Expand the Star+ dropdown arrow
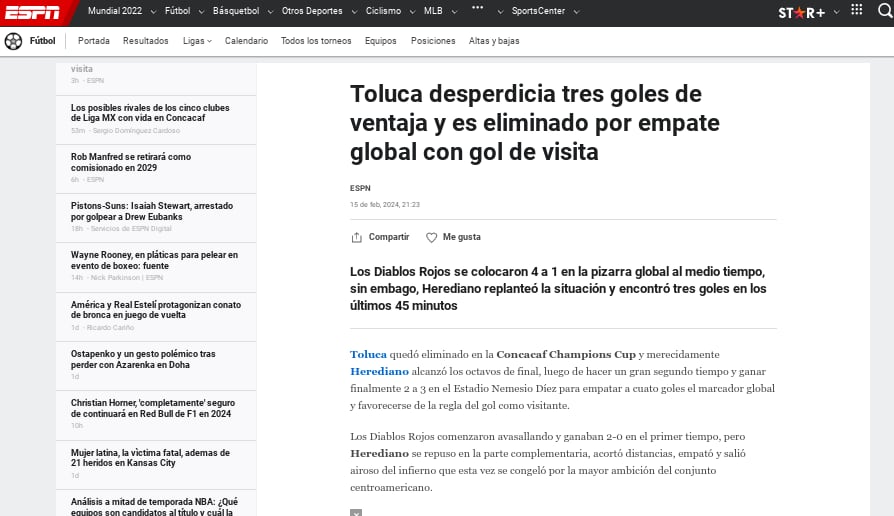 [836, 11]
